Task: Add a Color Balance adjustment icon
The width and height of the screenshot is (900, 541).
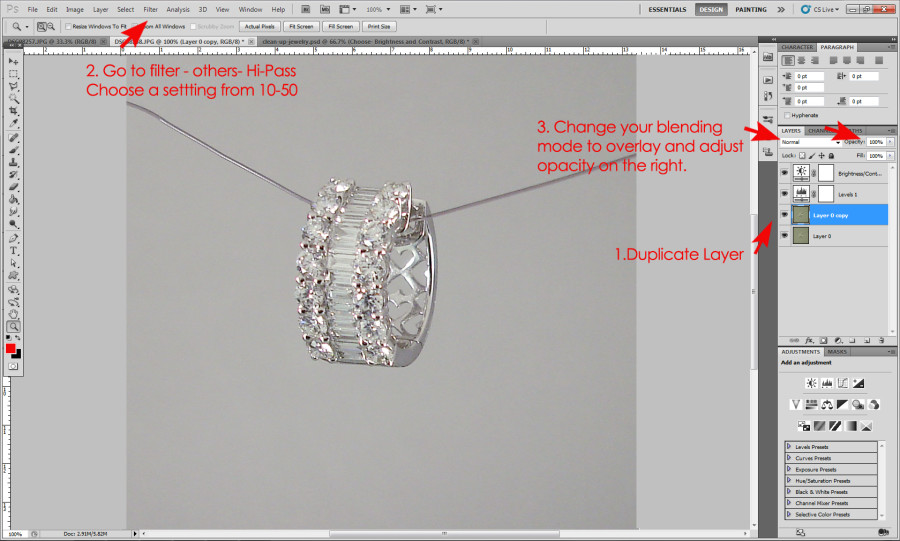Action: pyautogui.click(x=827, y=404)
